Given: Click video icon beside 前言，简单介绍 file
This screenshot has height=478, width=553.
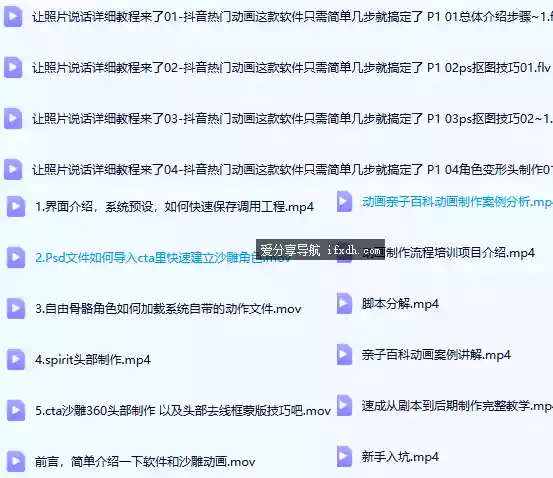Looking at the screenshot, I should 16,461.
